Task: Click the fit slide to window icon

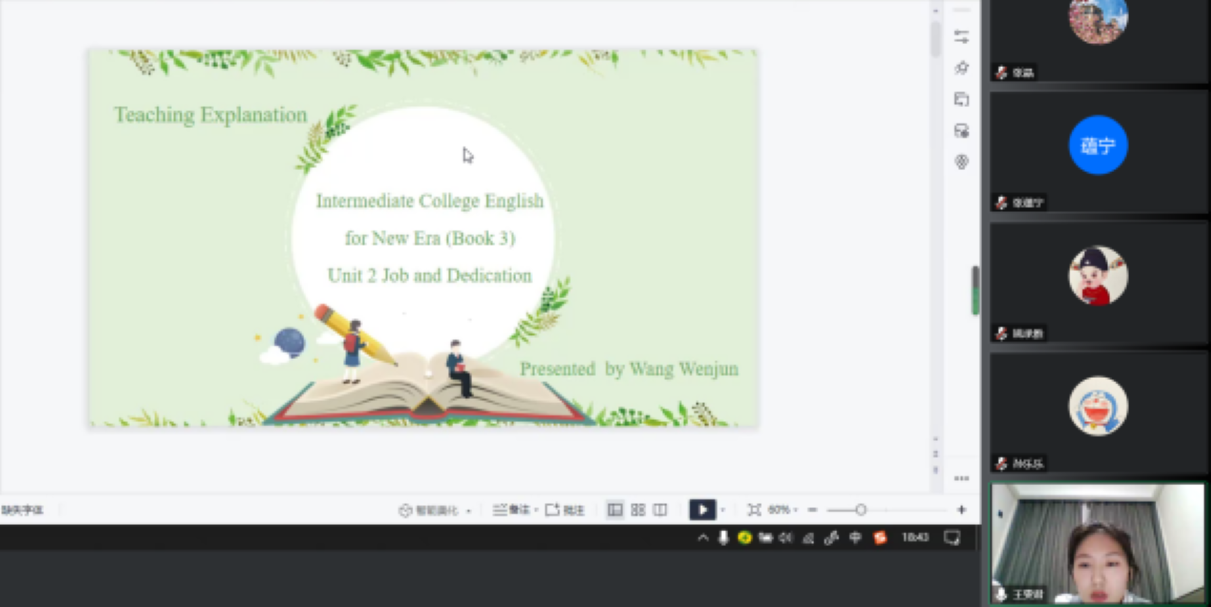Action: point(754,510)
